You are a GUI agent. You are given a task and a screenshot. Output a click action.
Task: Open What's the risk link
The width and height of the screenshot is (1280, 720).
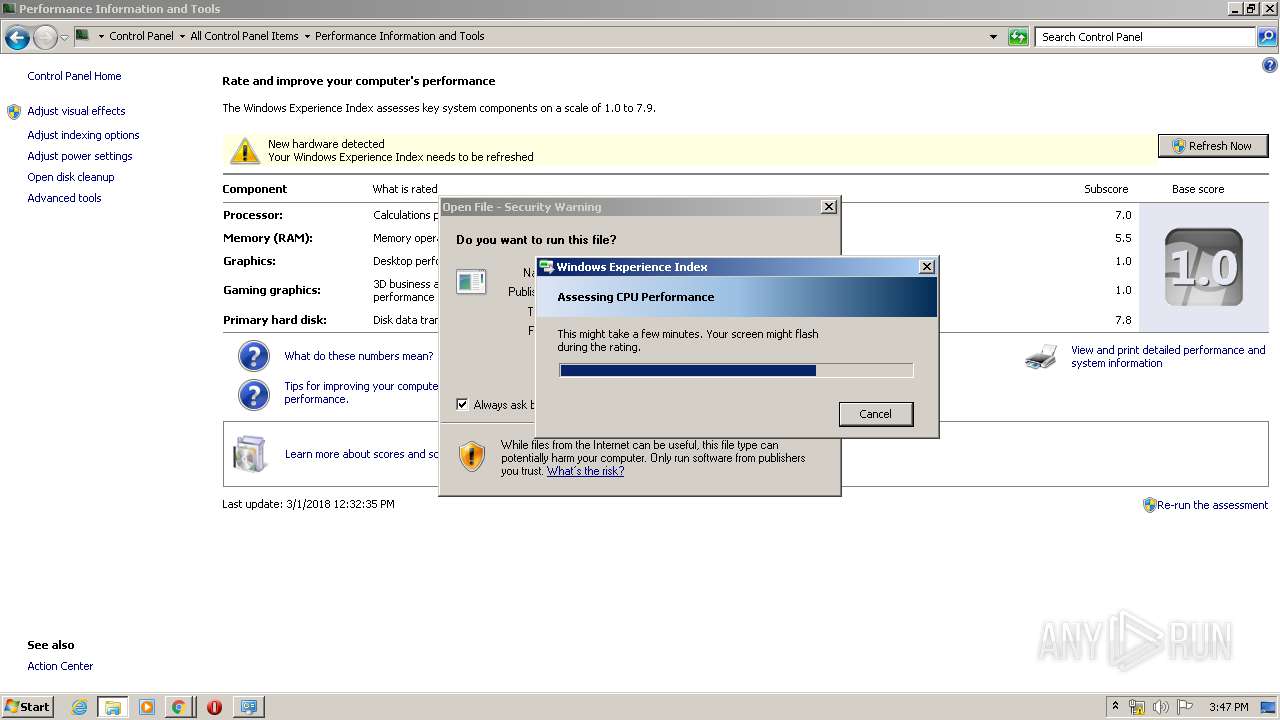pyautogui.click(x=585, y=471)
